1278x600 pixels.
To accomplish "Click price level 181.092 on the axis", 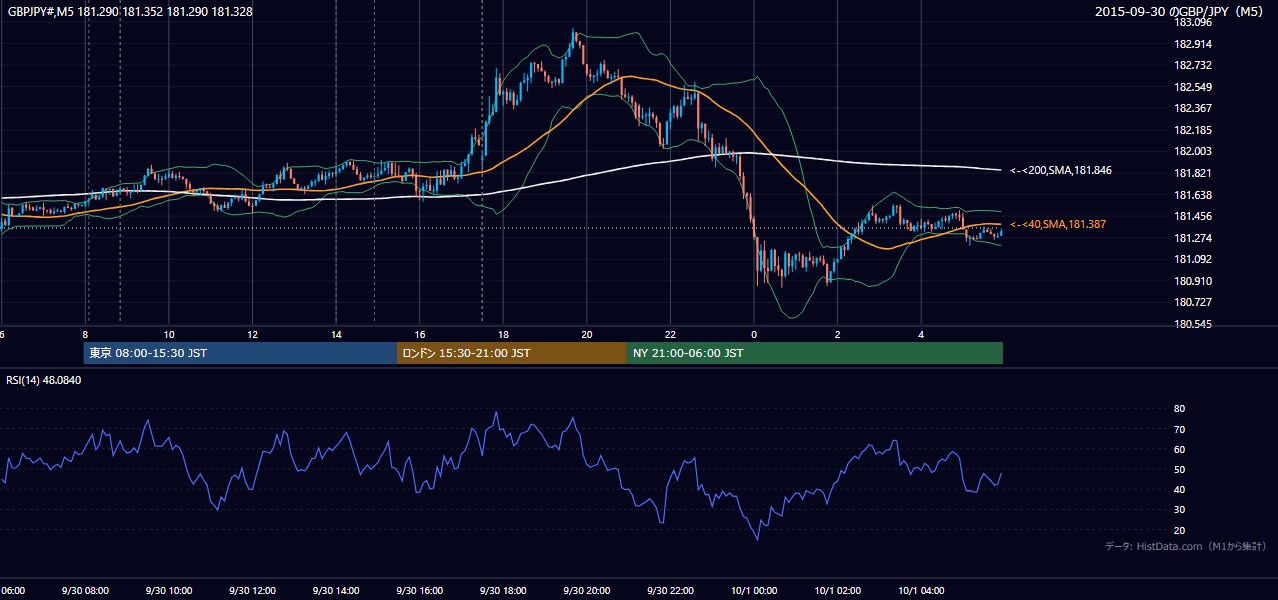I will click(x=1192, y=259).
